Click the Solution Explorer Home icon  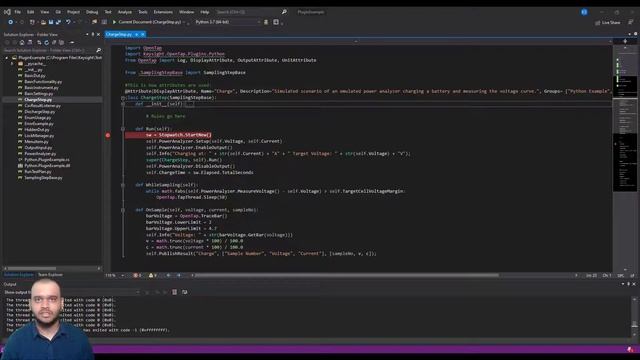22,42
